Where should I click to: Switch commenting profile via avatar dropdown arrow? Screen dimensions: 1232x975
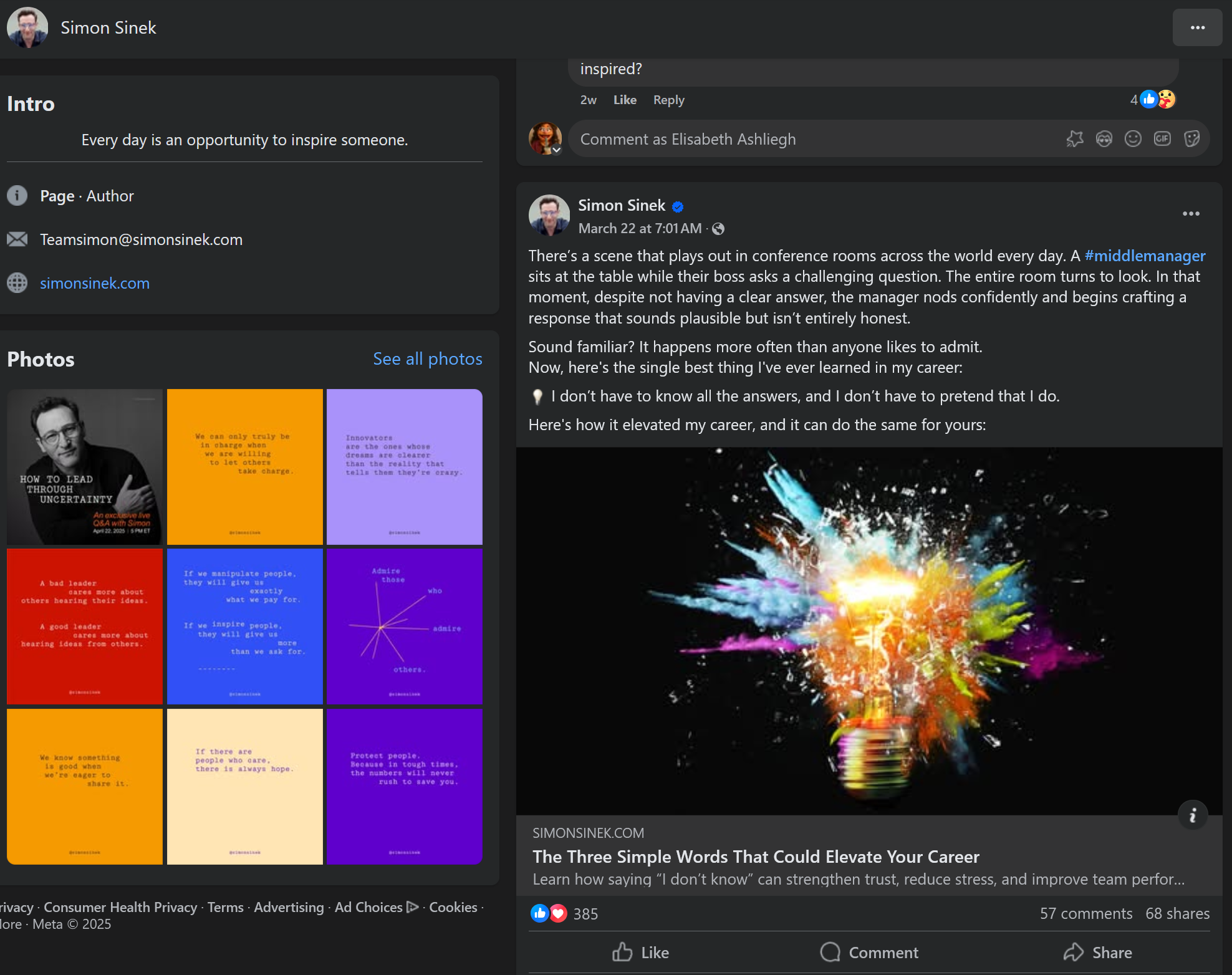click(556, 150)
